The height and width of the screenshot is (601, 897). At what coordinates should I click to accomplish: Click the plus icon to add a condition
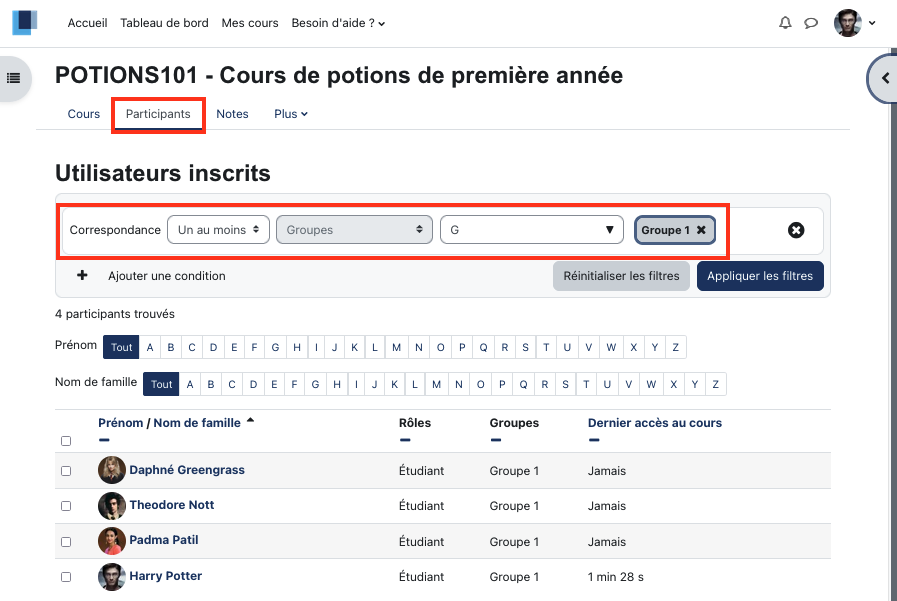tap(82, 276)
